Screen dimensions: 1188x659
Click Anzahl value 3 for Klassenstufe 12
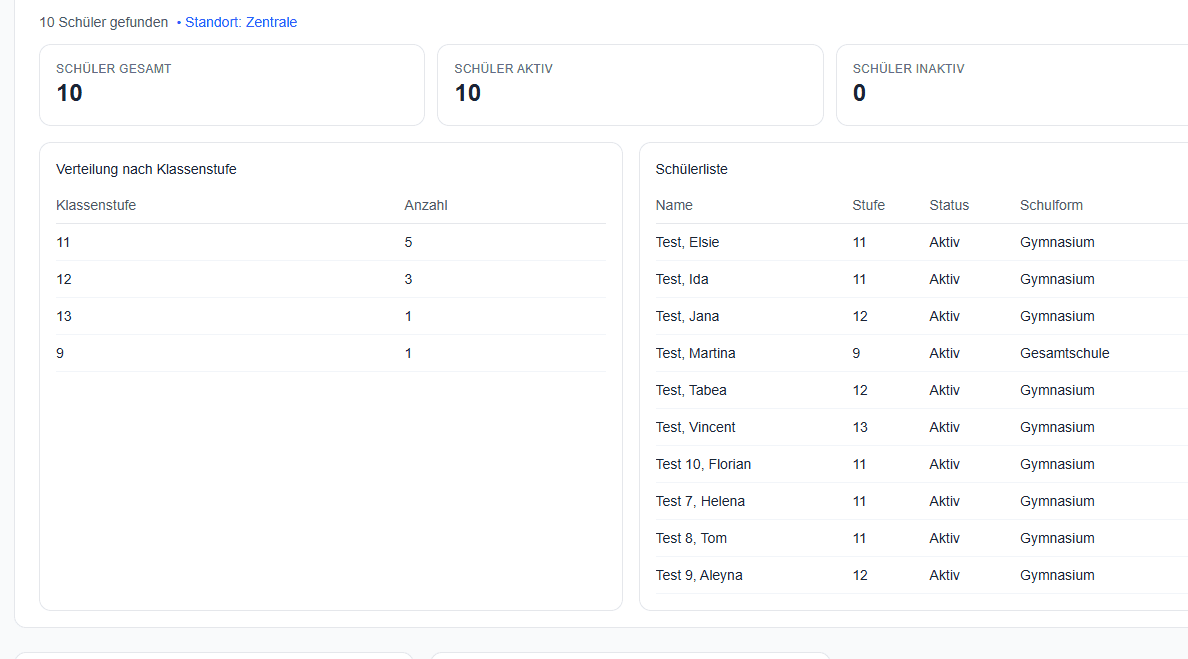[408, 280]
